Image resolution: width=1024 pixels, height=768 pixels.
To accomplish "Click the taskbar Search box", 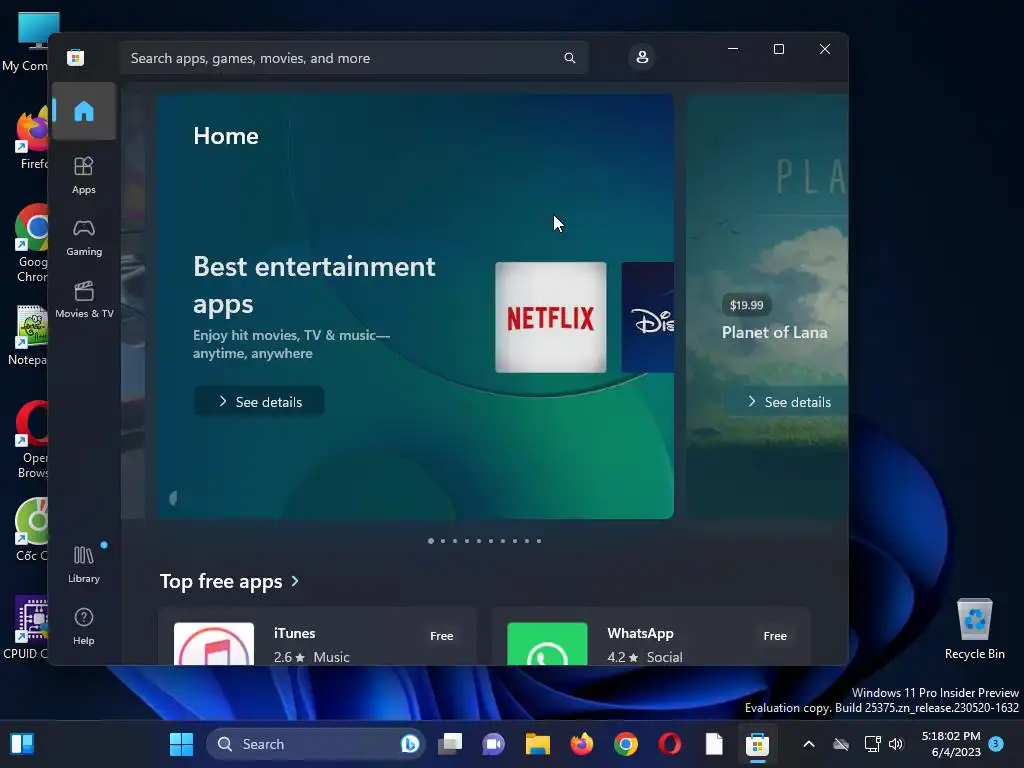I will (316, 744).
